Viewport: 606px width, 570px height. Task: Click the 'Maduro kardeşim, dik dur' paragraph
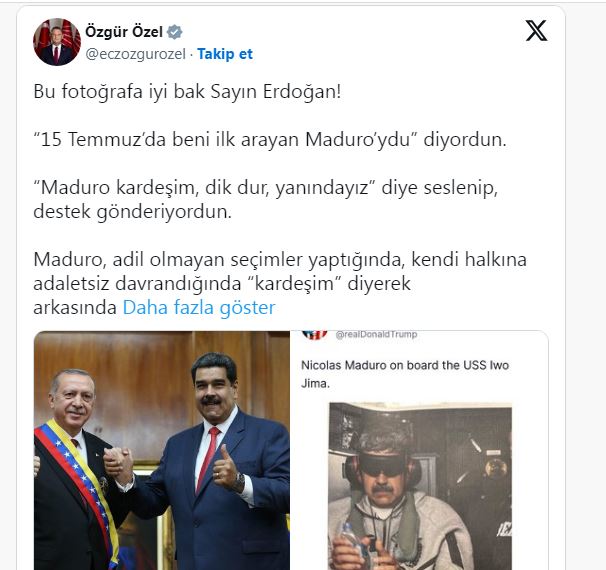(x=266, y=199)
